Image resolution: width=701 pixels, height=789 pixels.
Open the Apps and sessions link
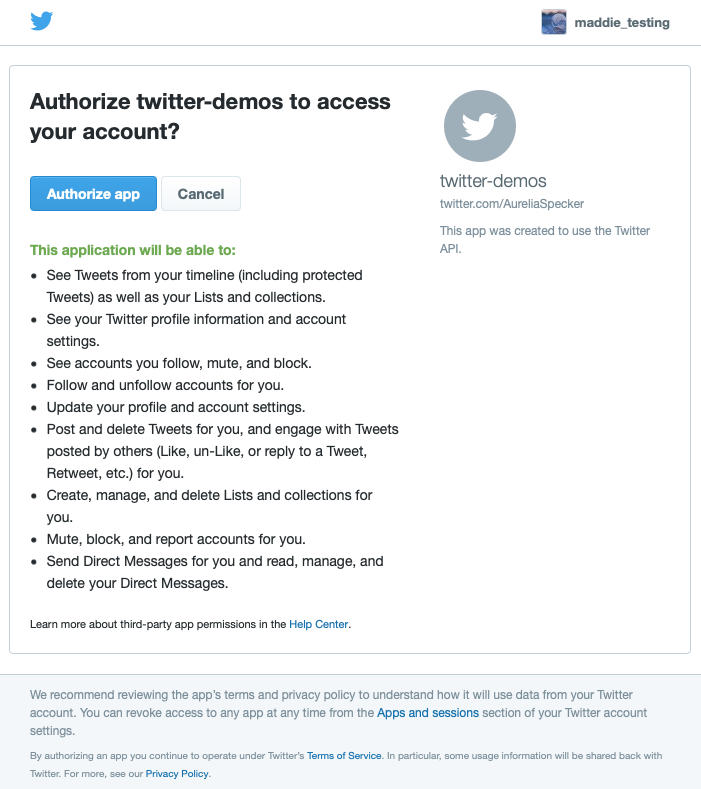coord(428,713)
